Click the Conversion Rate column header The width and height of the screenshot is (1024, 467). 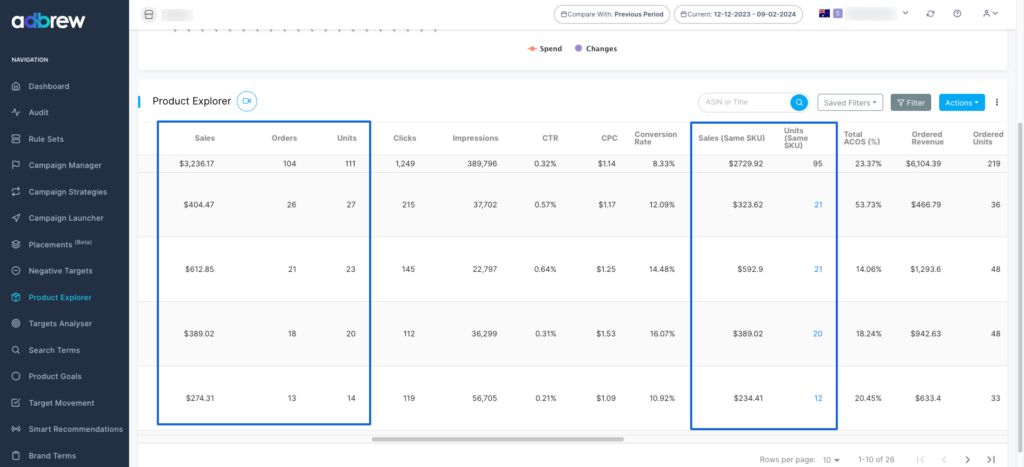point(654,138)
